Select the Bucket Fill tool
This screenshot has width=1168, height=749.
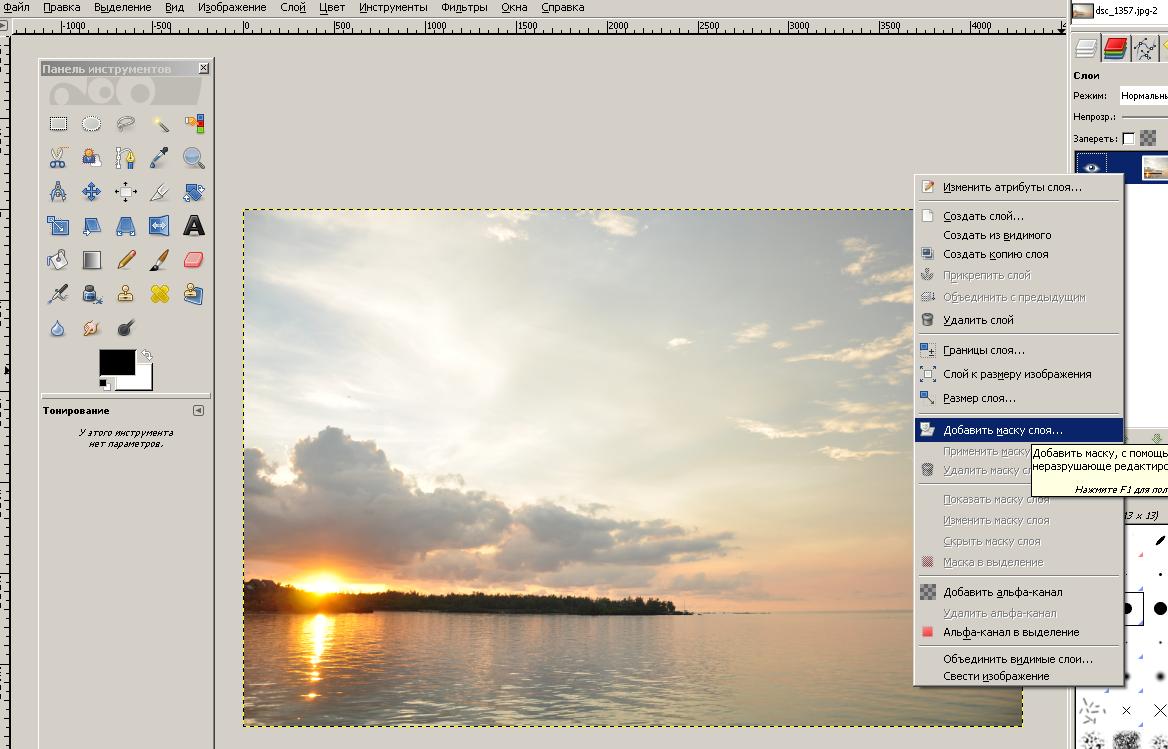(x=58, y=260)
